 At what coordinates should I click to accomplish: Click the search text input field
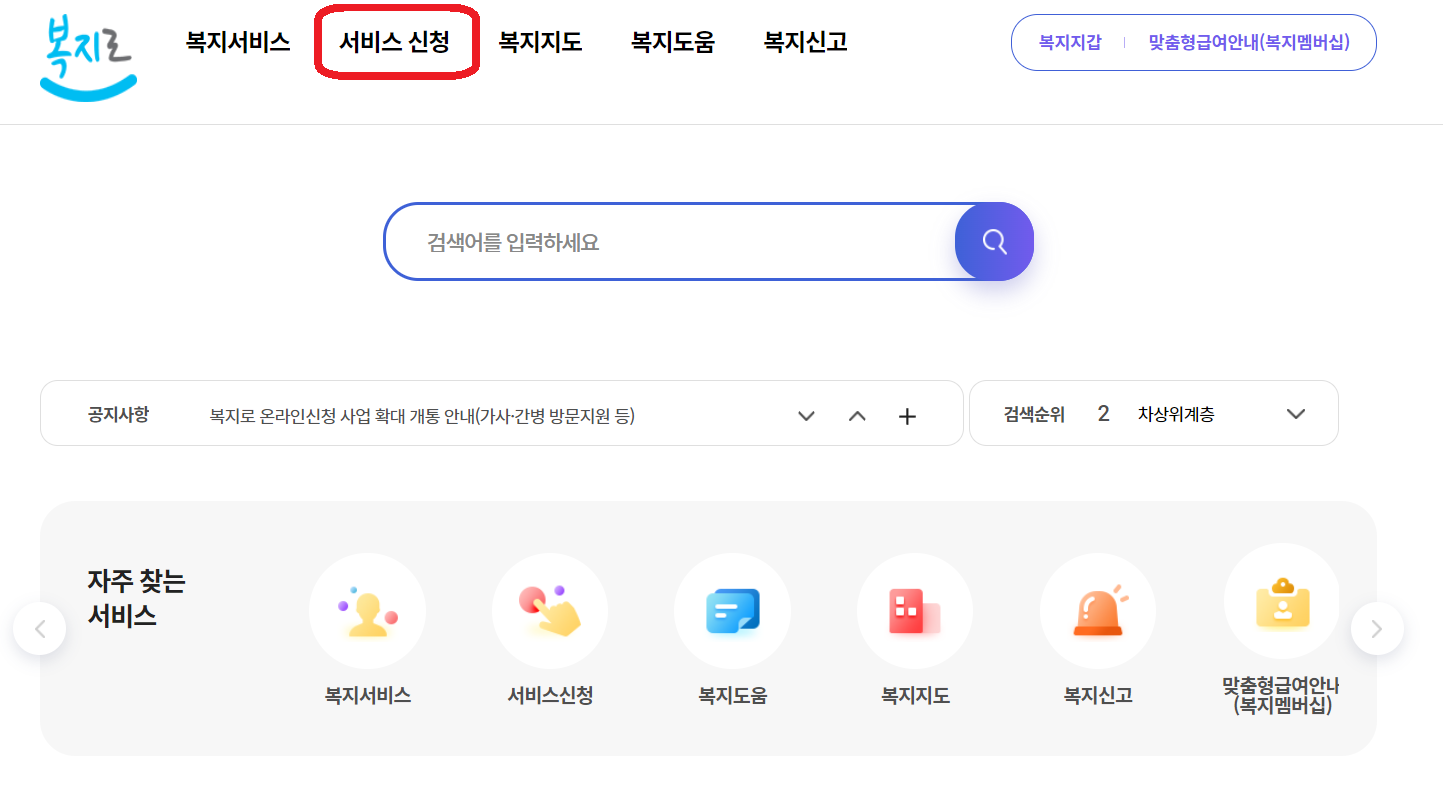coord(660,241)
